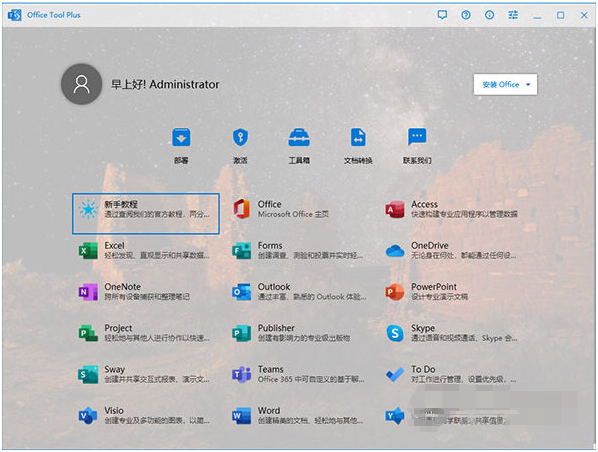The image size is (598, 452).
Task: Click the 新手教程 (beginner tutorial) star icon
Action: pos(88,209)
